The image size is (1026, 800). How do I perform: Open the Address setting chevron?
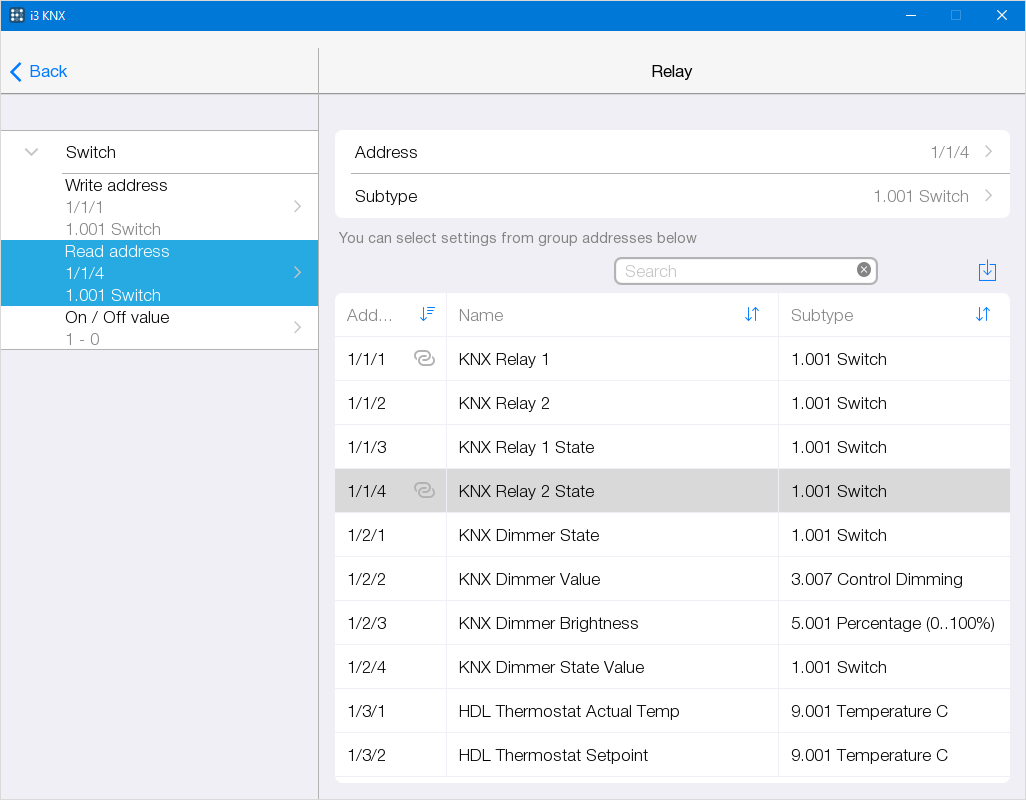pyautogui.click(x=988, y=152)
